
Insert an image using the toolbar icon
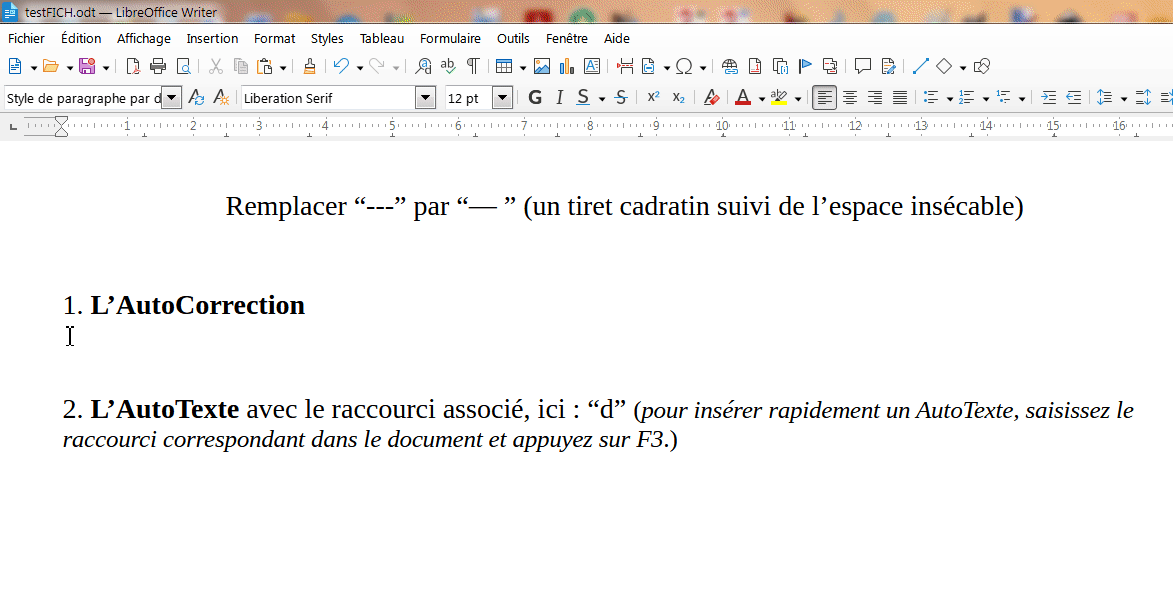pyautogui.click(x=542, y=67)
